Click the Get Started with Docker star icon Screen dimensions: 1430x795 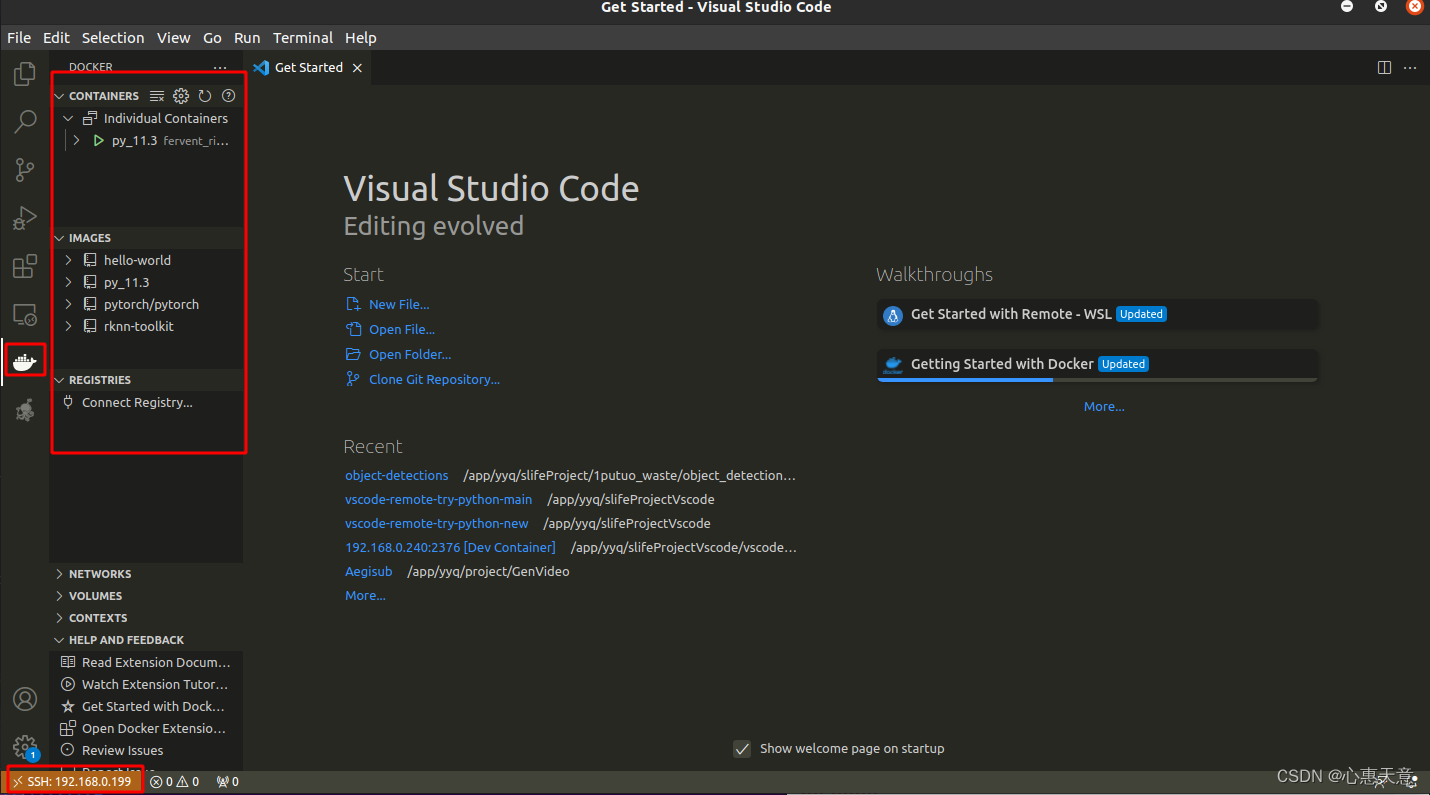coord(68,706)
